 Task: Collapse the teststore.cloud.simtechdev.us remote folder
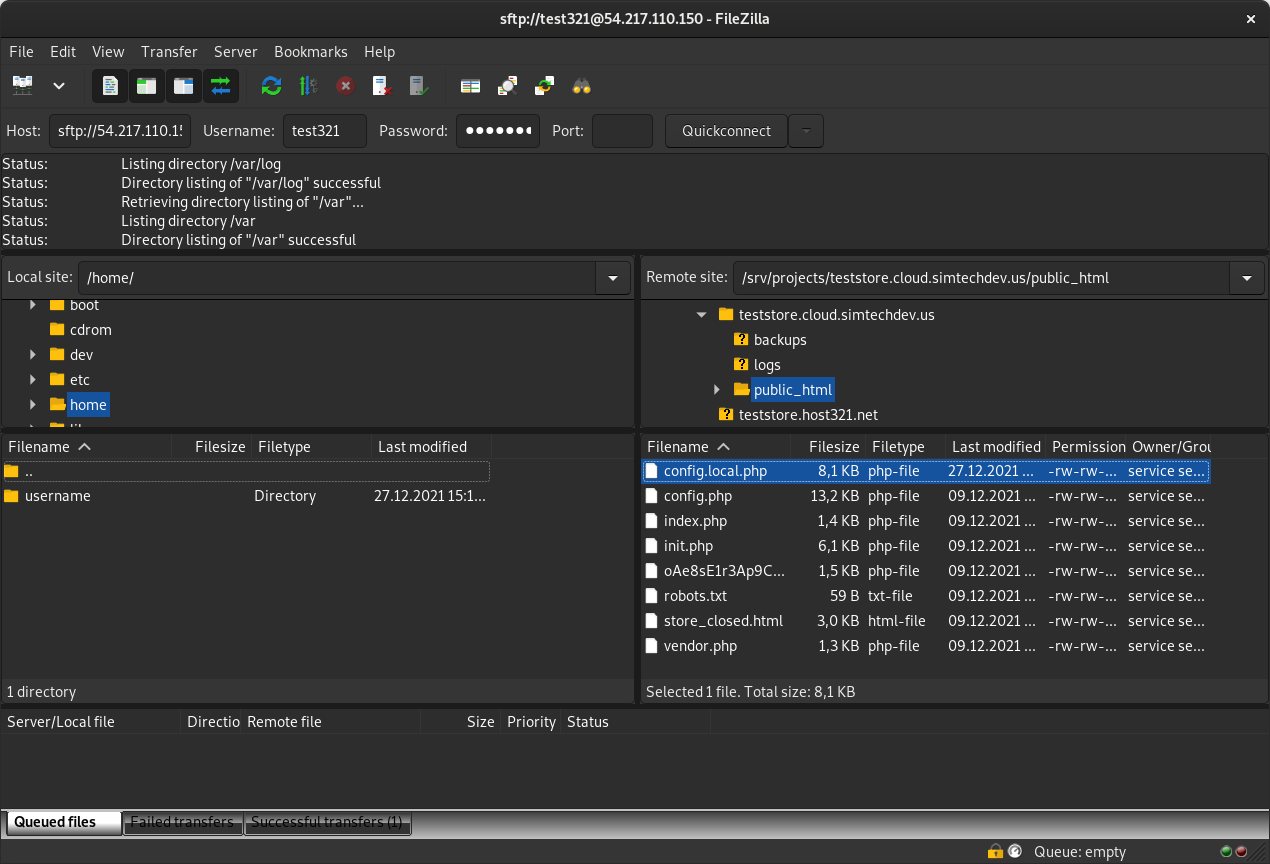coord(701,315)
